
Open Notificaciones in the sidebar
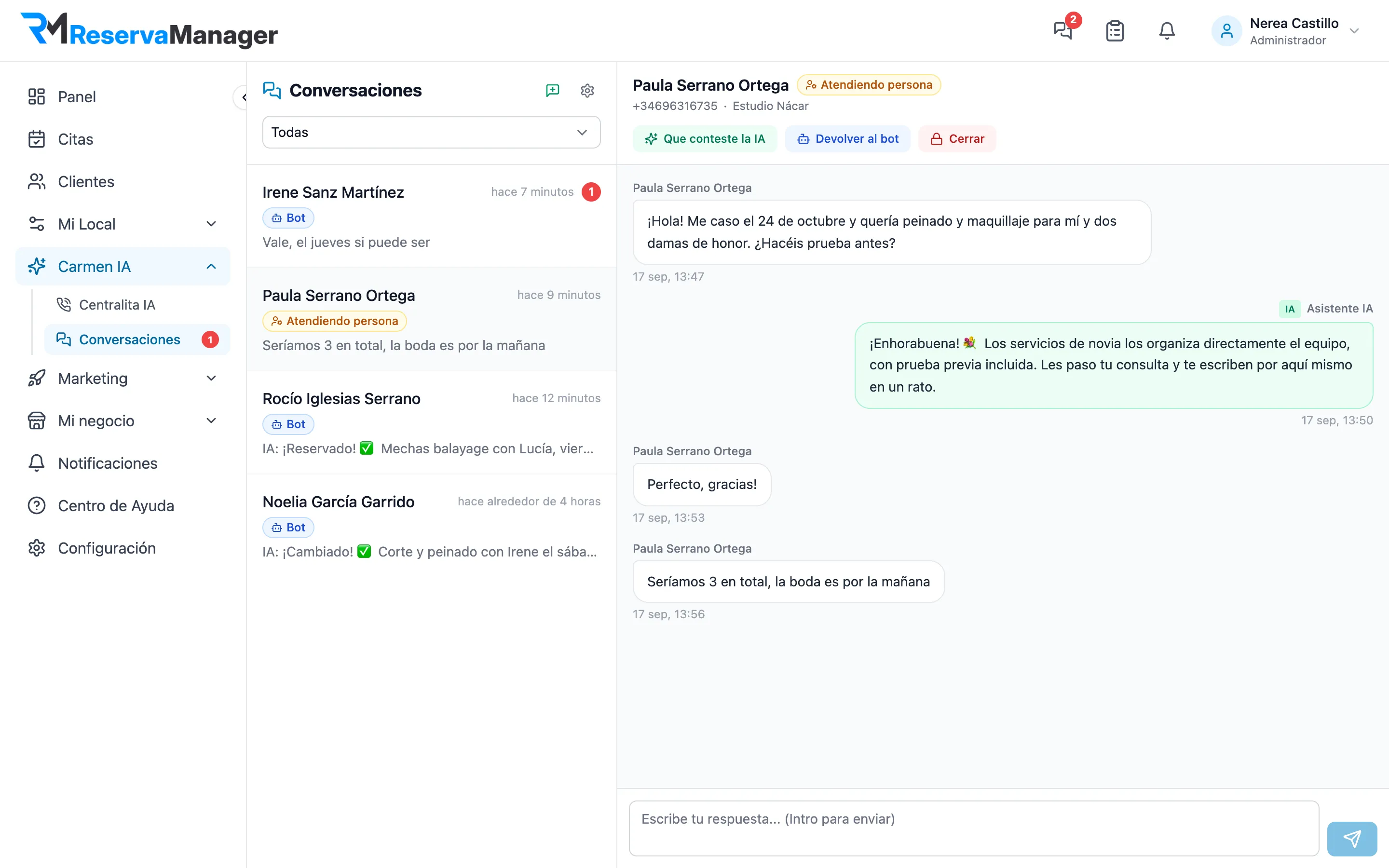(x=123, y=463)
